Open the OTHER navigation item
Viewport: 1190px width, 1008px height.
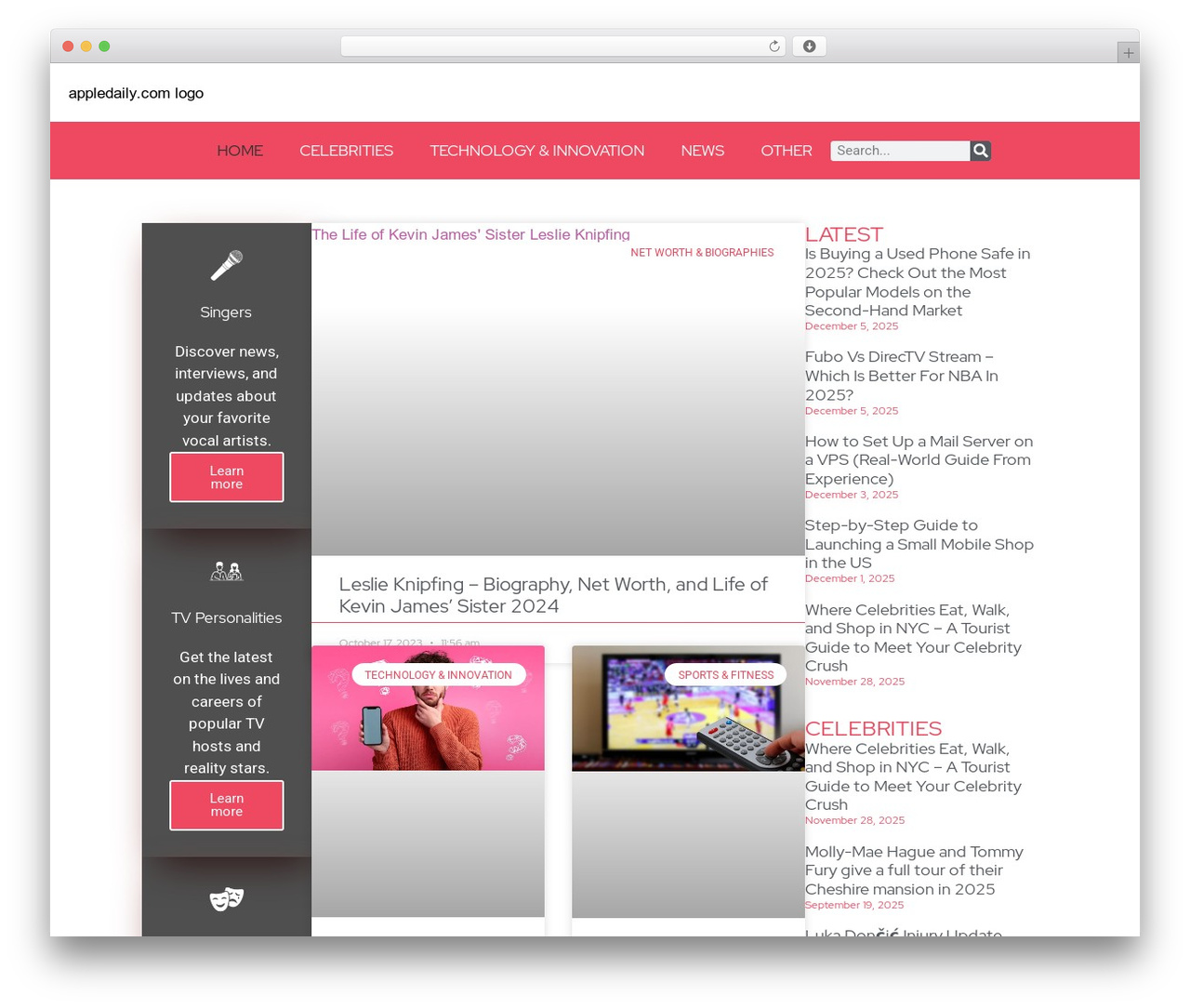786,150
